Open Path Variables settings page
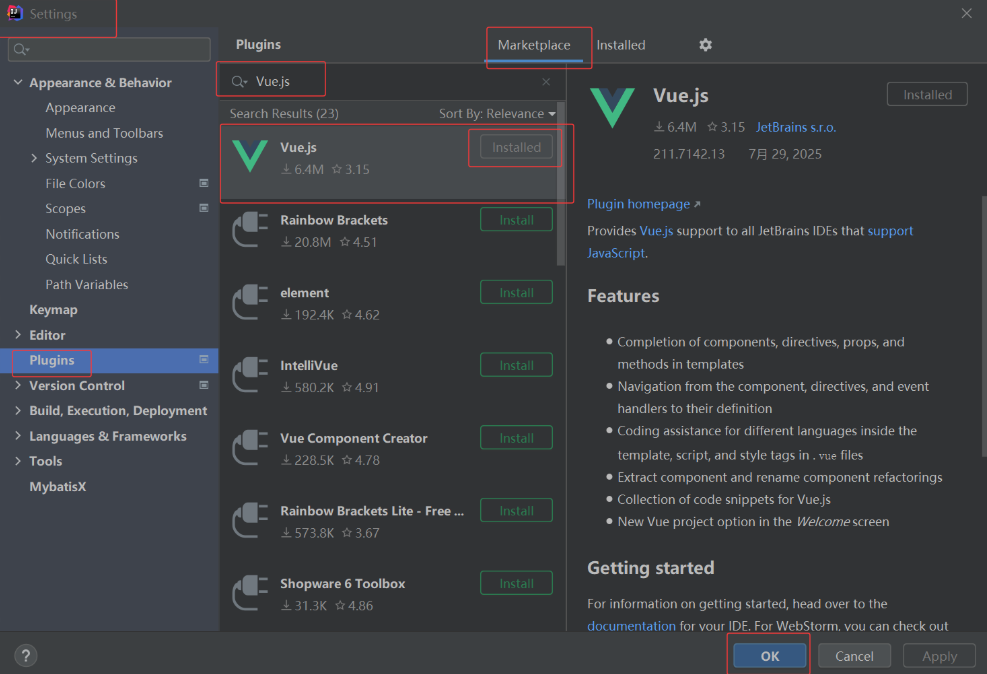The height and width of the screenshot is (674, 987). [x=87, y=284]
